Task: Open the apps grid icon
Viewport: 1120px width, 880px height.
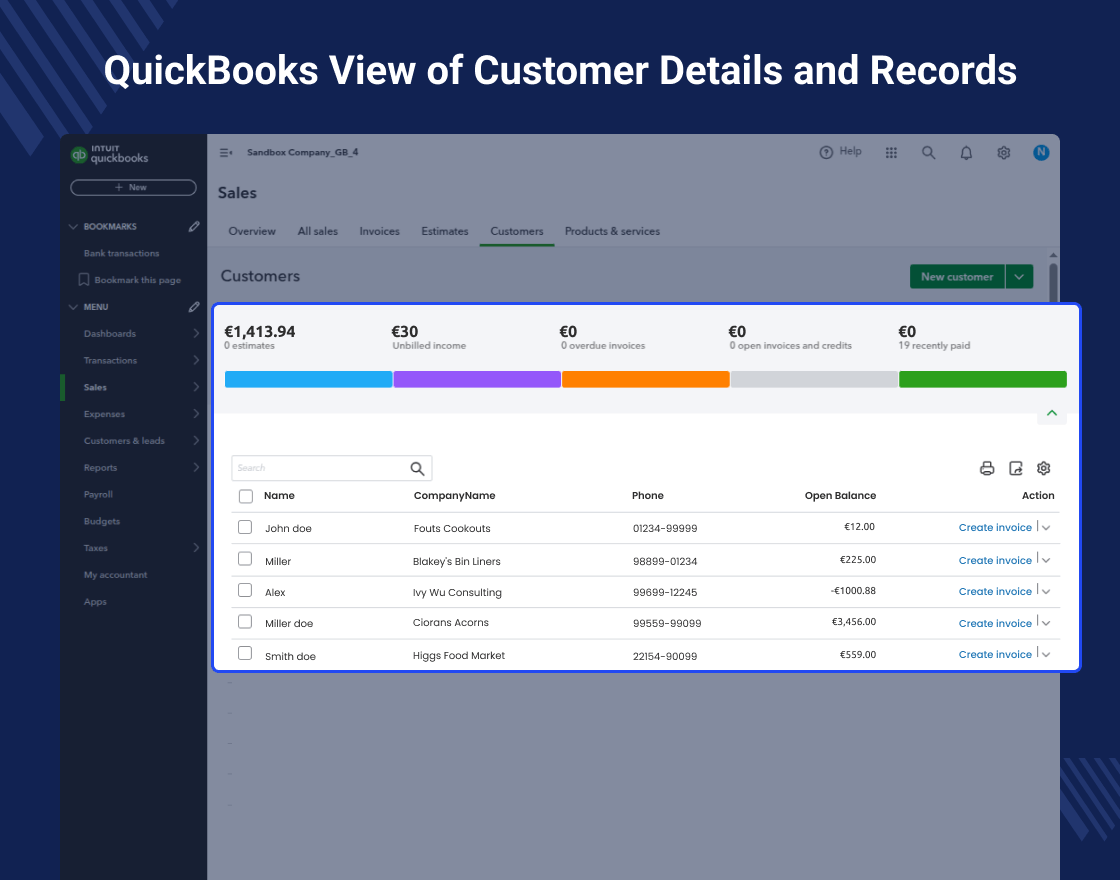Action: (x=891, y=153)
